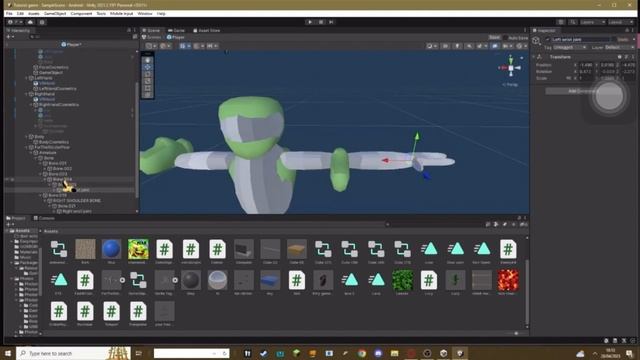Image resolution: width=640 pixels, height=360 pixels.
Task: Open the Tag dropdown in Inspector
Action: tap(570, 48)
